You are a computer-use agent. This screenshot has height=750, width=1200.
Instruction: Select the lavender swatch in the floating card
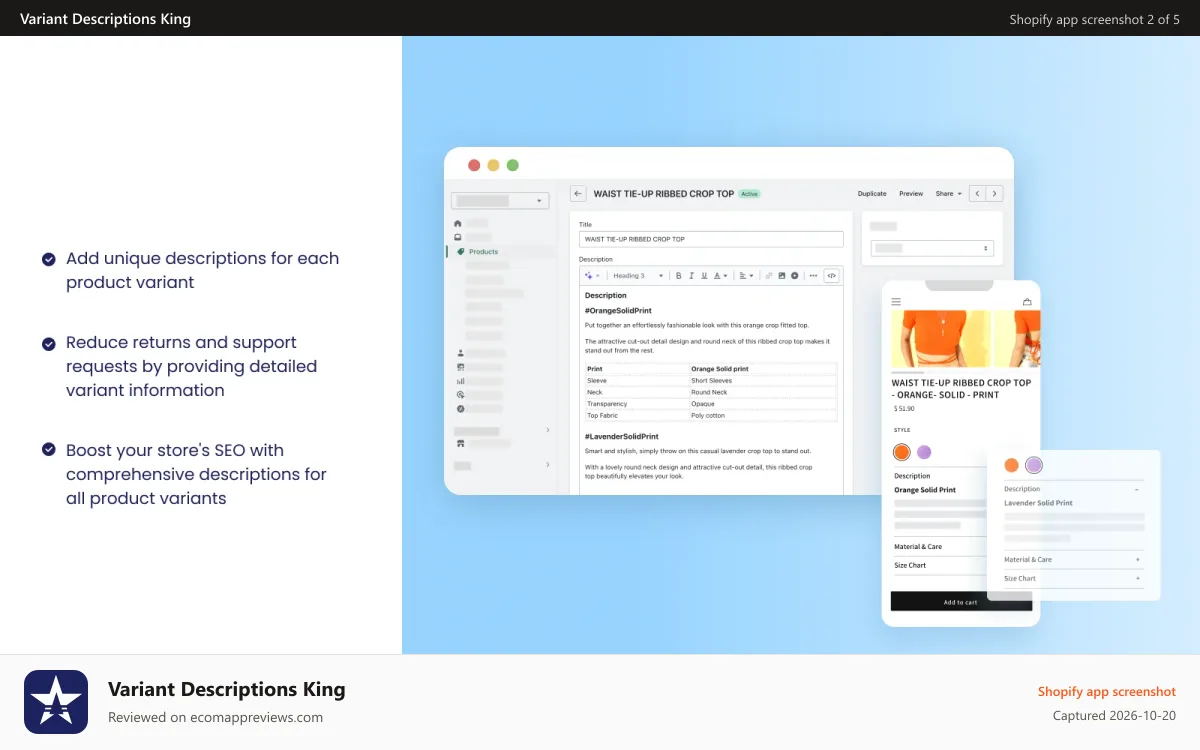[x=1034, y=465]
